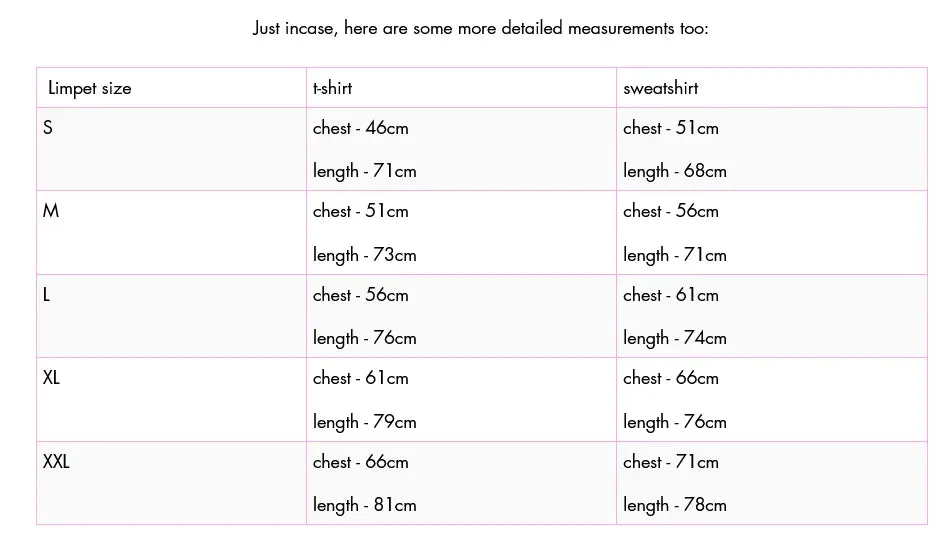This screenshot has width=950, height=549.
Task: Click the 'Just incase' heading text
Action: click(x=480, y=28)
